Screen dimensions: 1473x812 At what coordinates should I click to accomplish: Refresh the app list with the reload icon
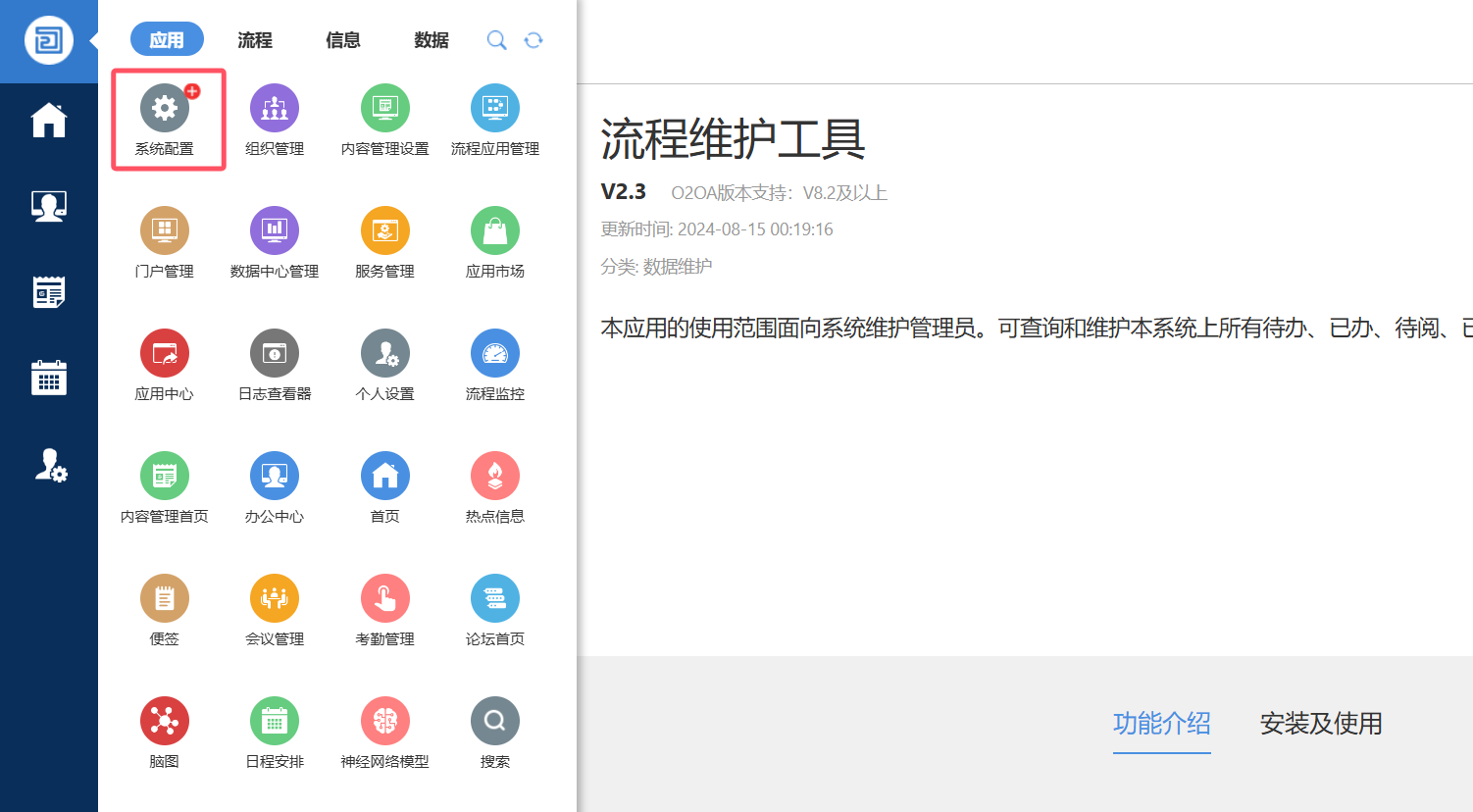tap(533, 40)
